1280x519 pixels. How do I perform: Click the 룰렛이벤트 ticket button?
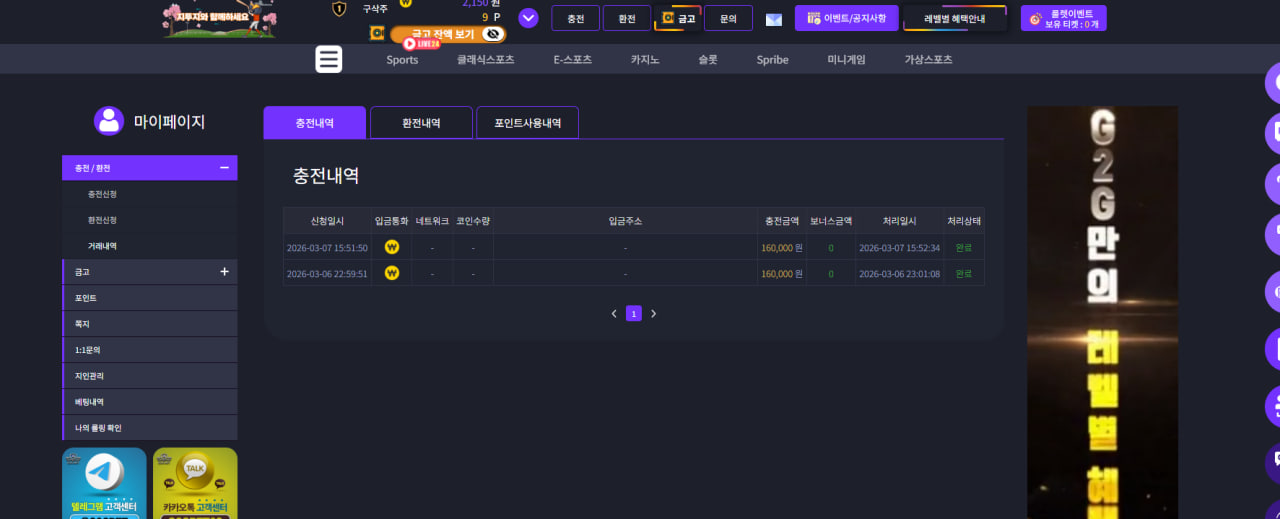click(1064, 18)
